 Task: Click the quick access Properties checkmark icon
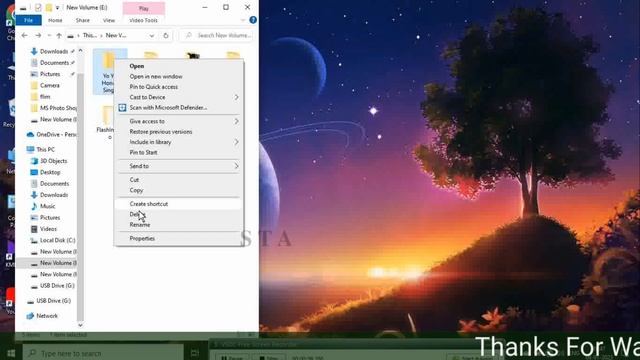click(38, 7)
